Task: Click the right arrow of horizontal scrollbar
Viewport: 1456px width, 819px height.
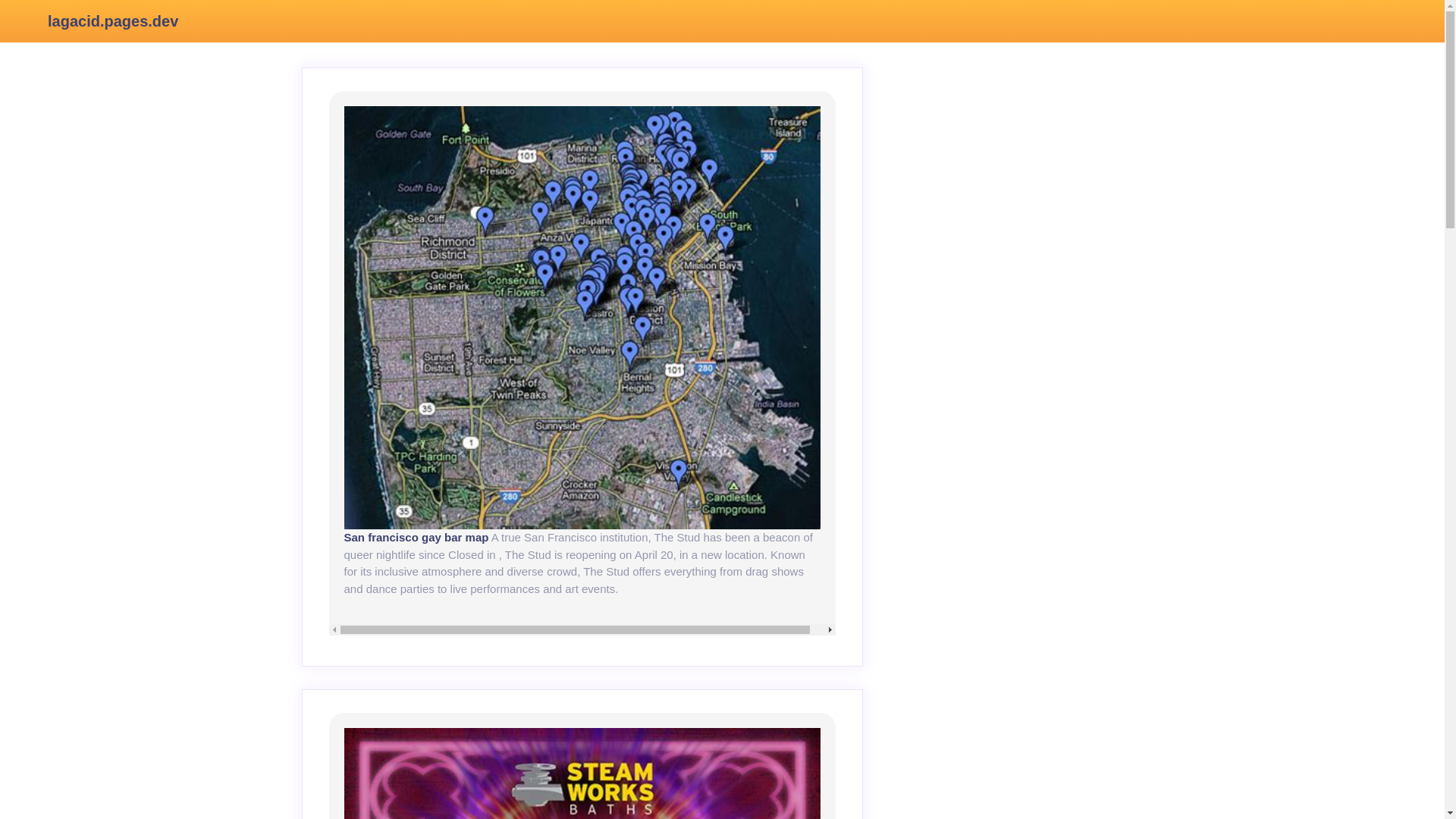Action: pyautogui.click(x=830, y=629)
